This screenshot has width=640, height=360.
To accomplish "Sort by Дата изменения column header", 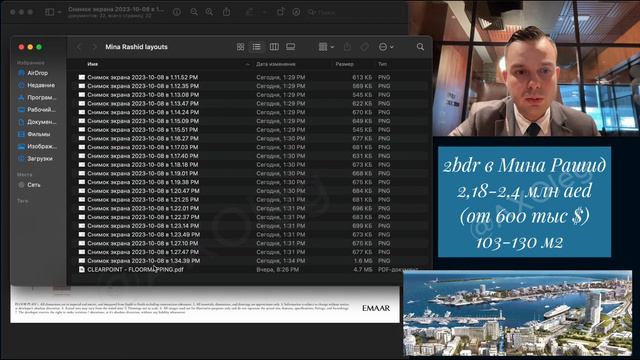I will pyautogui.click(x=276, y=64).
